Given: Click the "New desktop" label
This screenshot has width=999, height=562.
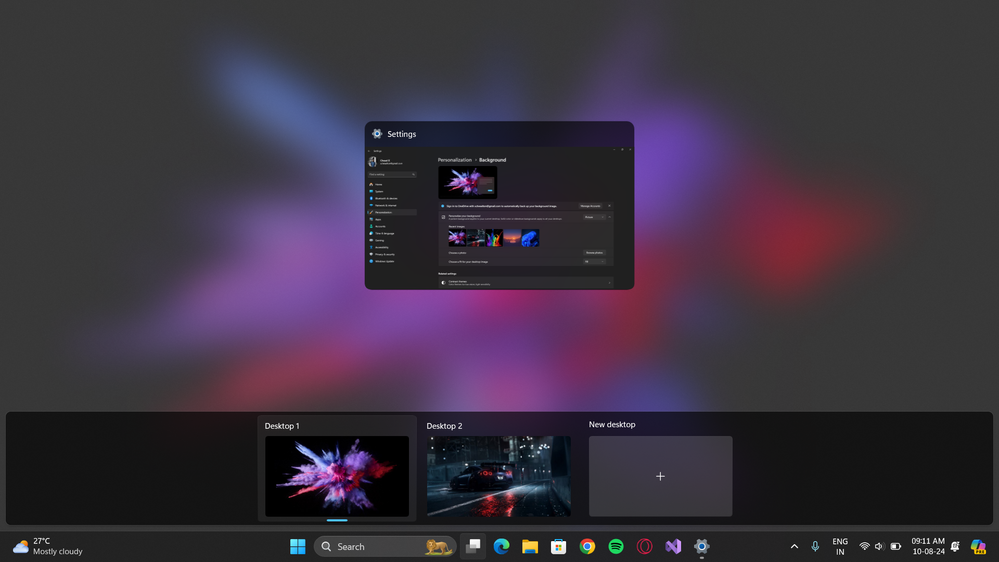Looking at the screenshot, I should [612, 424].
